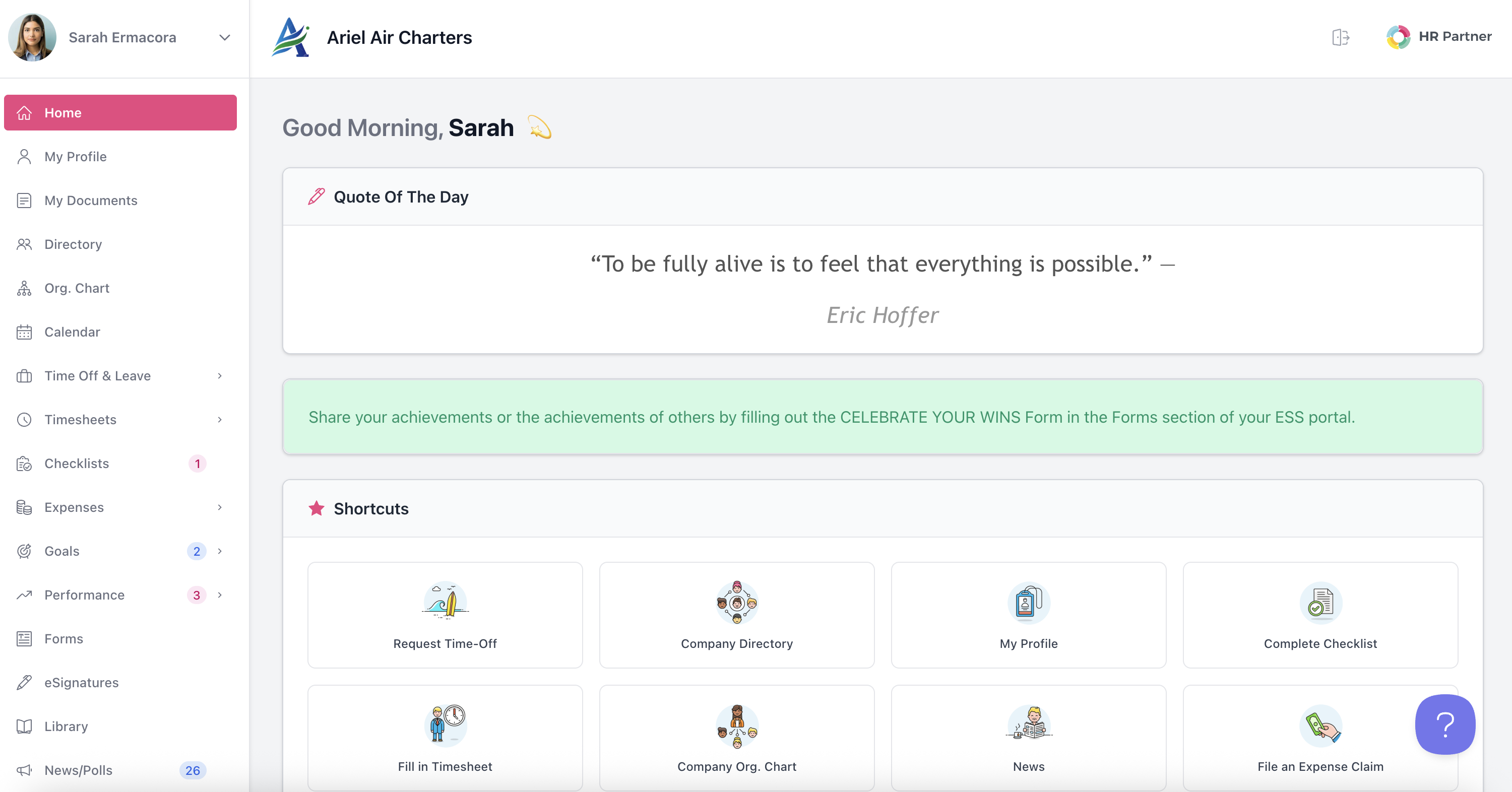Image resolution: width=1512 pixels, height=792 pixels.
Task: Open the News shortcut tile
Action: click(1028, 738)
